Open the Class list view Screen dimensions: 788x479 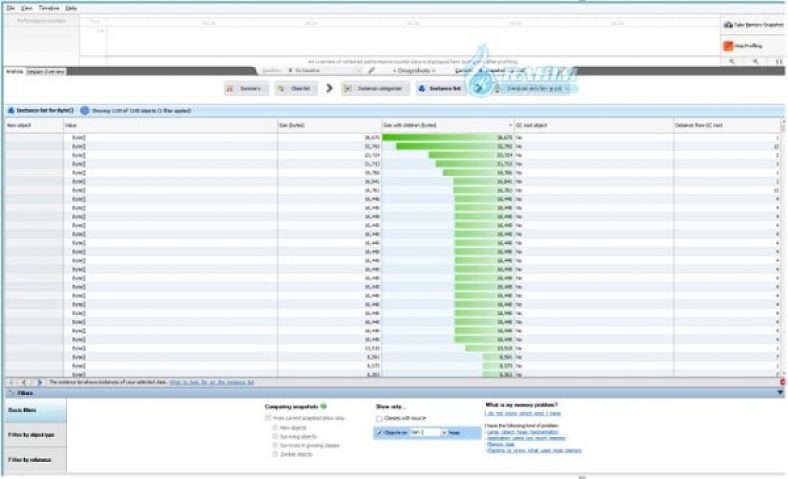point(296,88)
